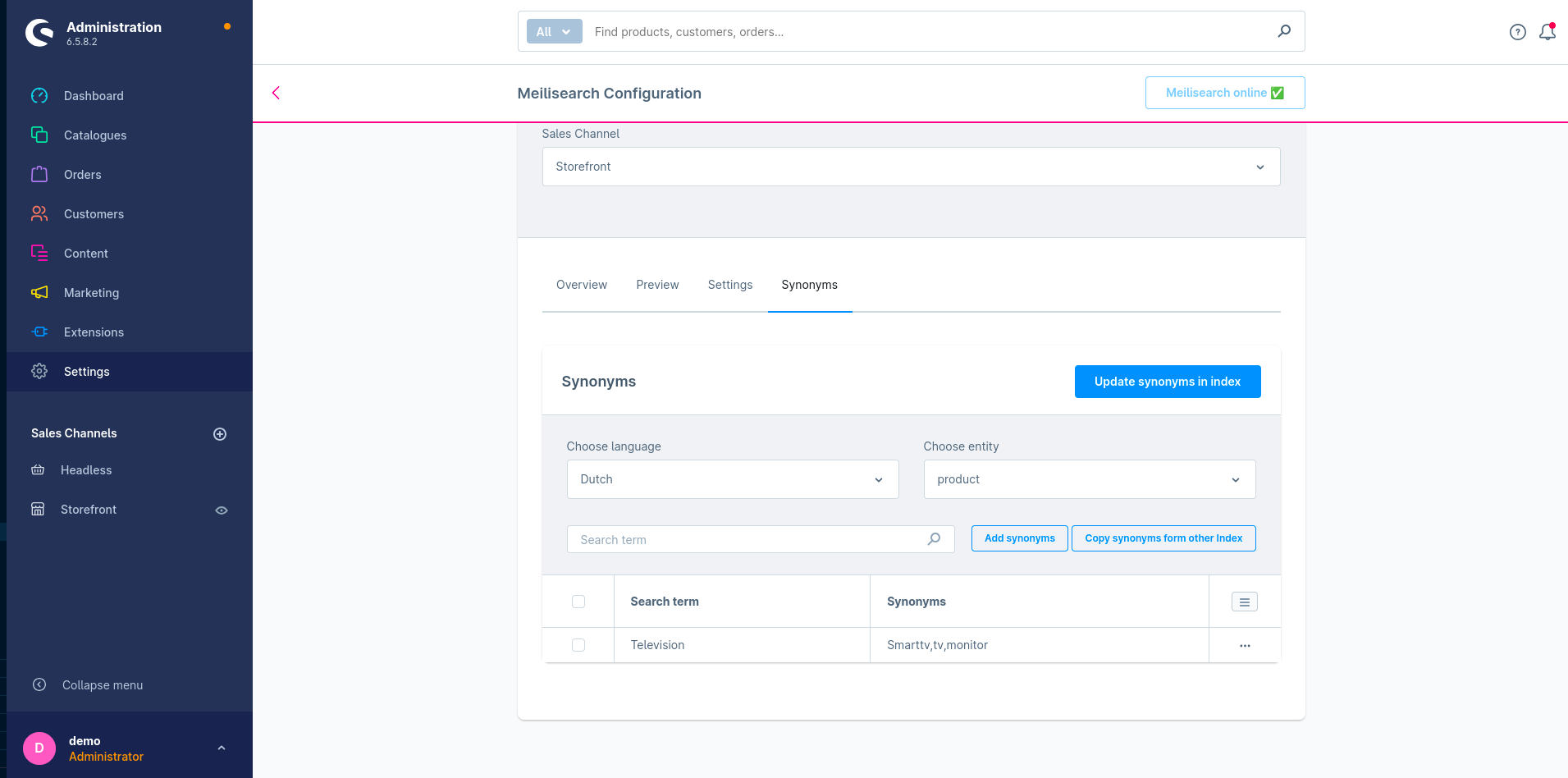Select the Synonyms tab

coord(810,285)
